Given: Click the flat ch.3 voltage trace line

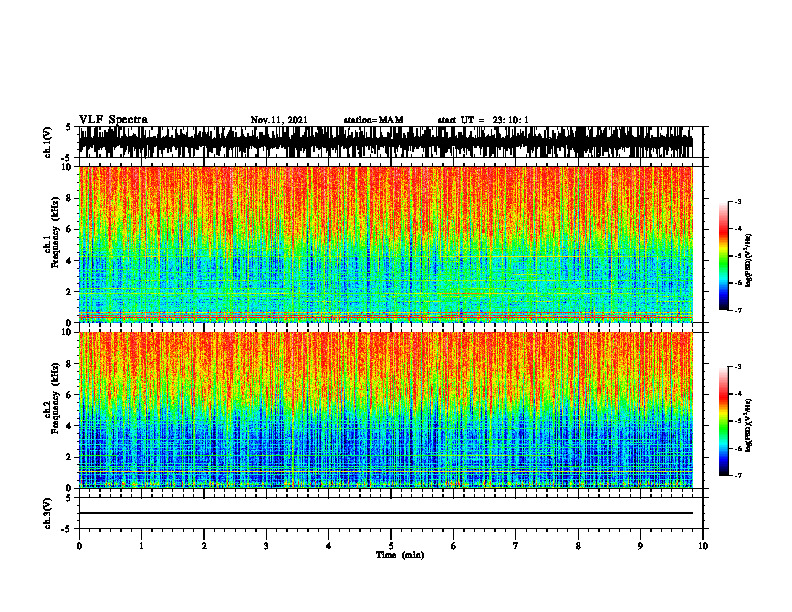Looking at the screenshot, I should click(x=386, y=513).
